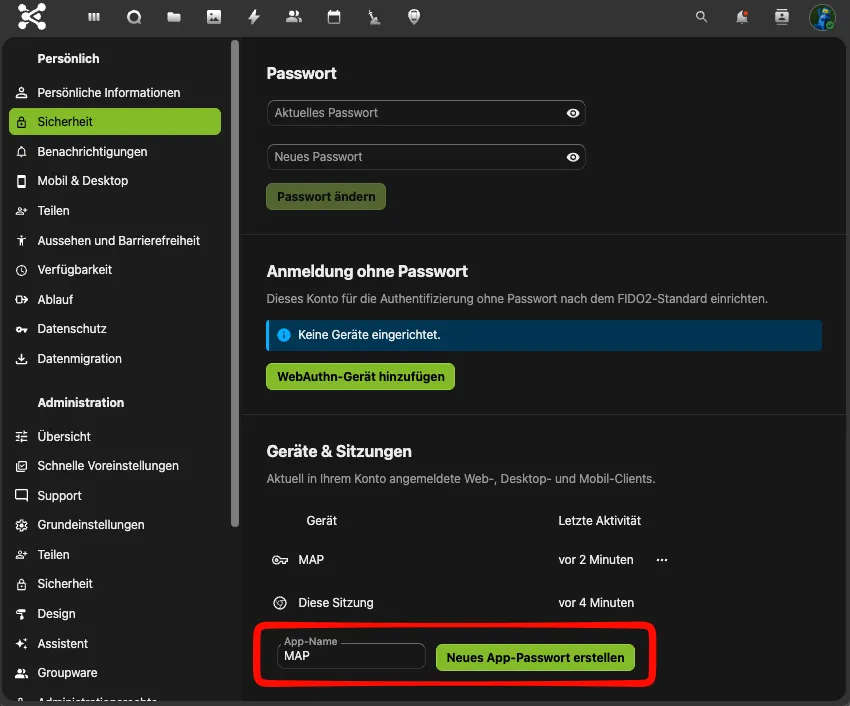Open Benachrichtigungen settings
The width and height of the screenshot is (850, 706).
(115, 152)
